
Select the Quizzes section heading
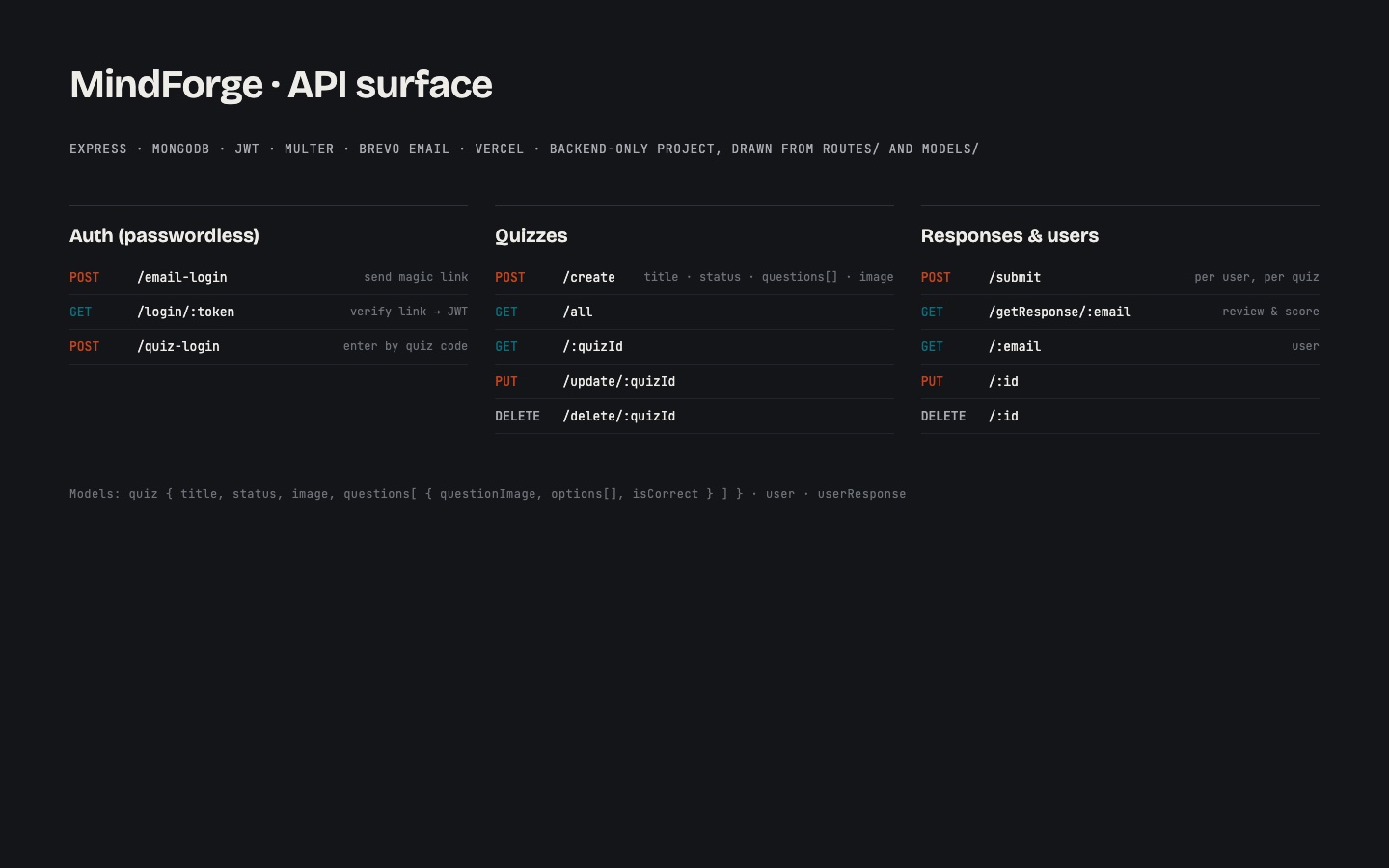(x=531, y=235)
